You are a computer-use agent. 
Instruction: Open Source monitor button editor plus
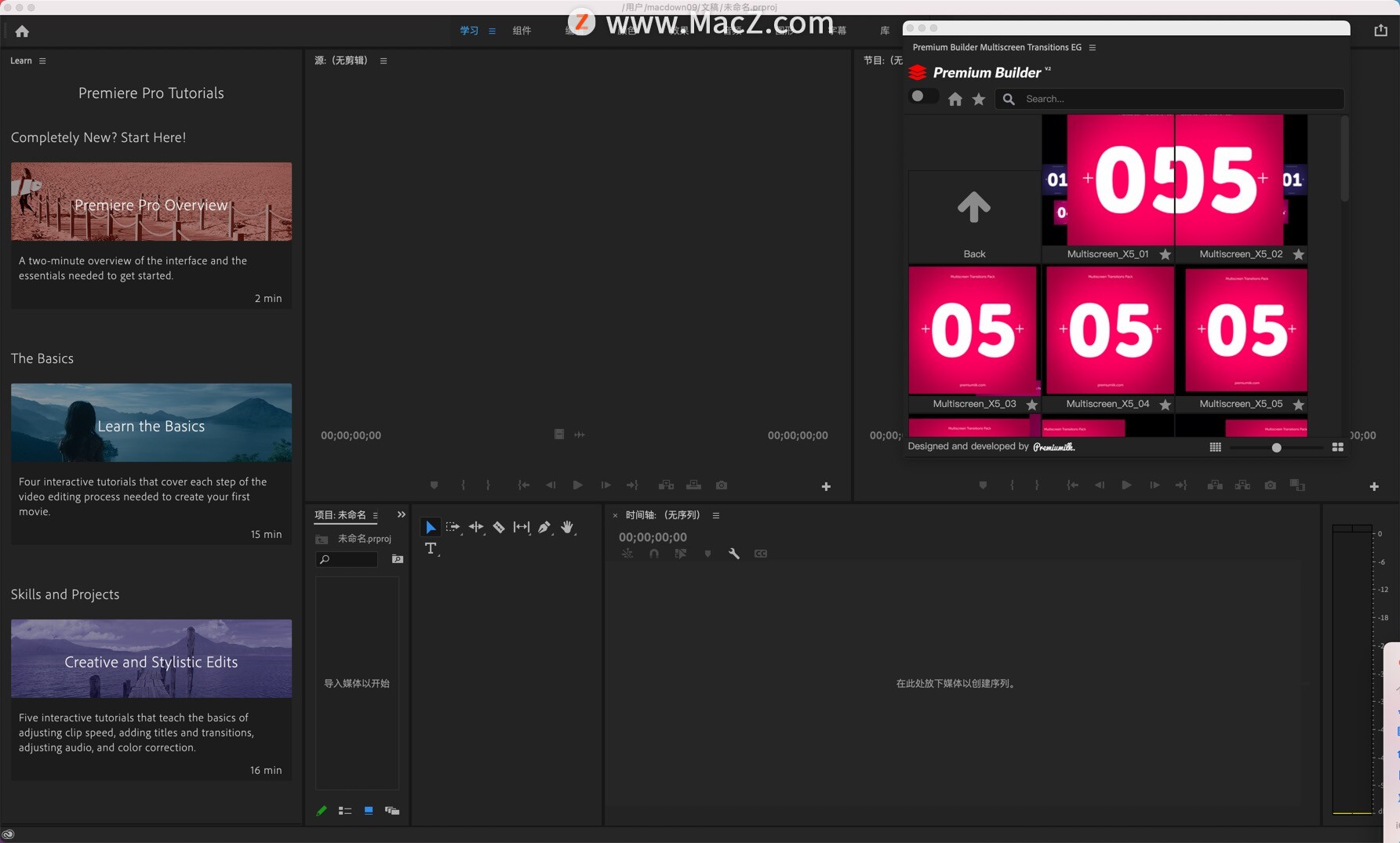(x=826, y=486)
